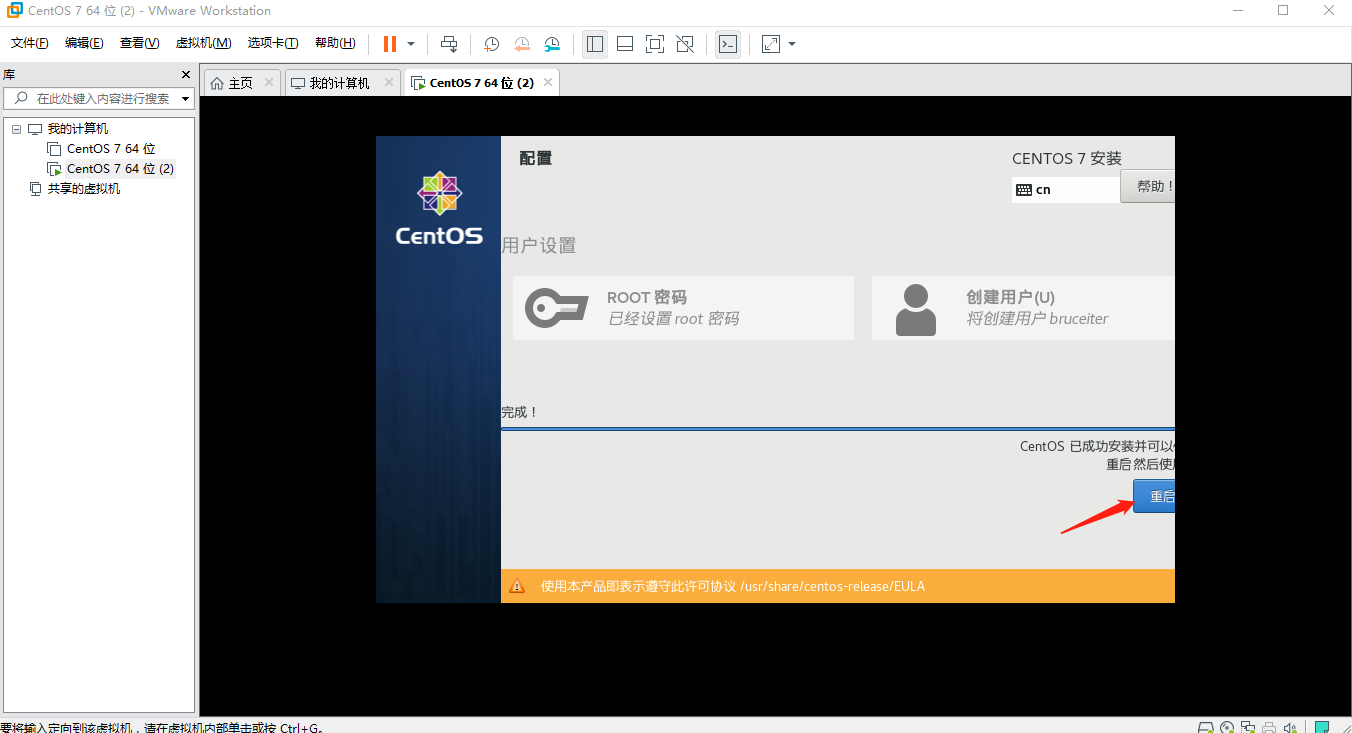Open the 文件(F) menu
Image resolution: width=1352 pixels, height=733 pixels.
pyautogui.click(x=30, y=43)
